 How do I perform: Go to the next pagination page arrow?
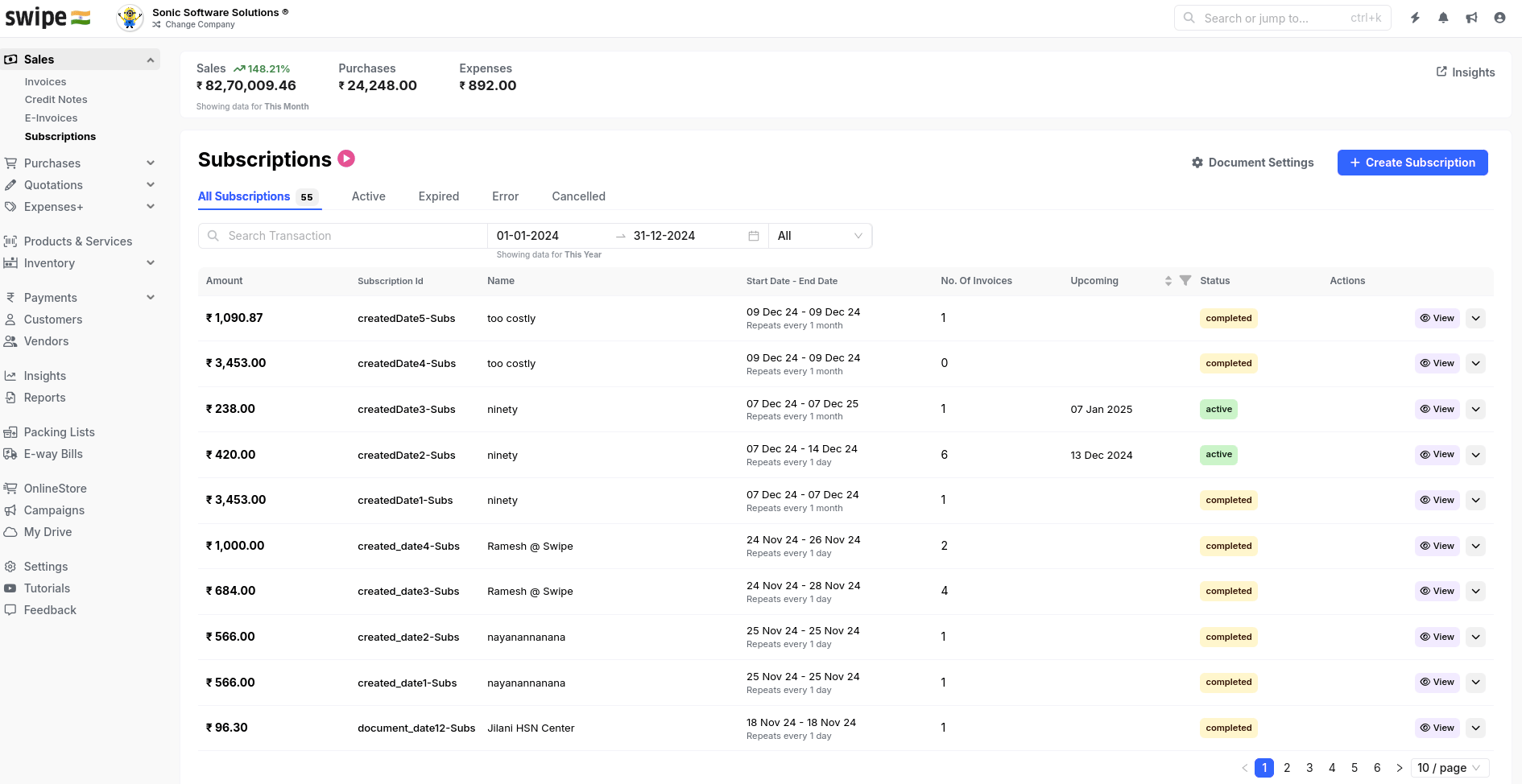[1400, 768]
